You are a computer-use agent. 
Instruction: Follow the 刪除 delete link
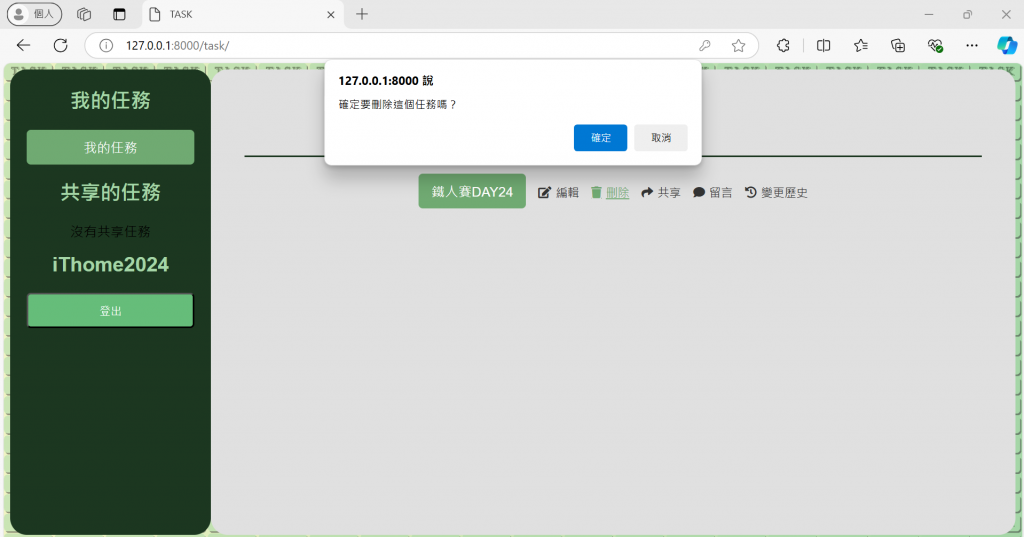coord(617,193)
